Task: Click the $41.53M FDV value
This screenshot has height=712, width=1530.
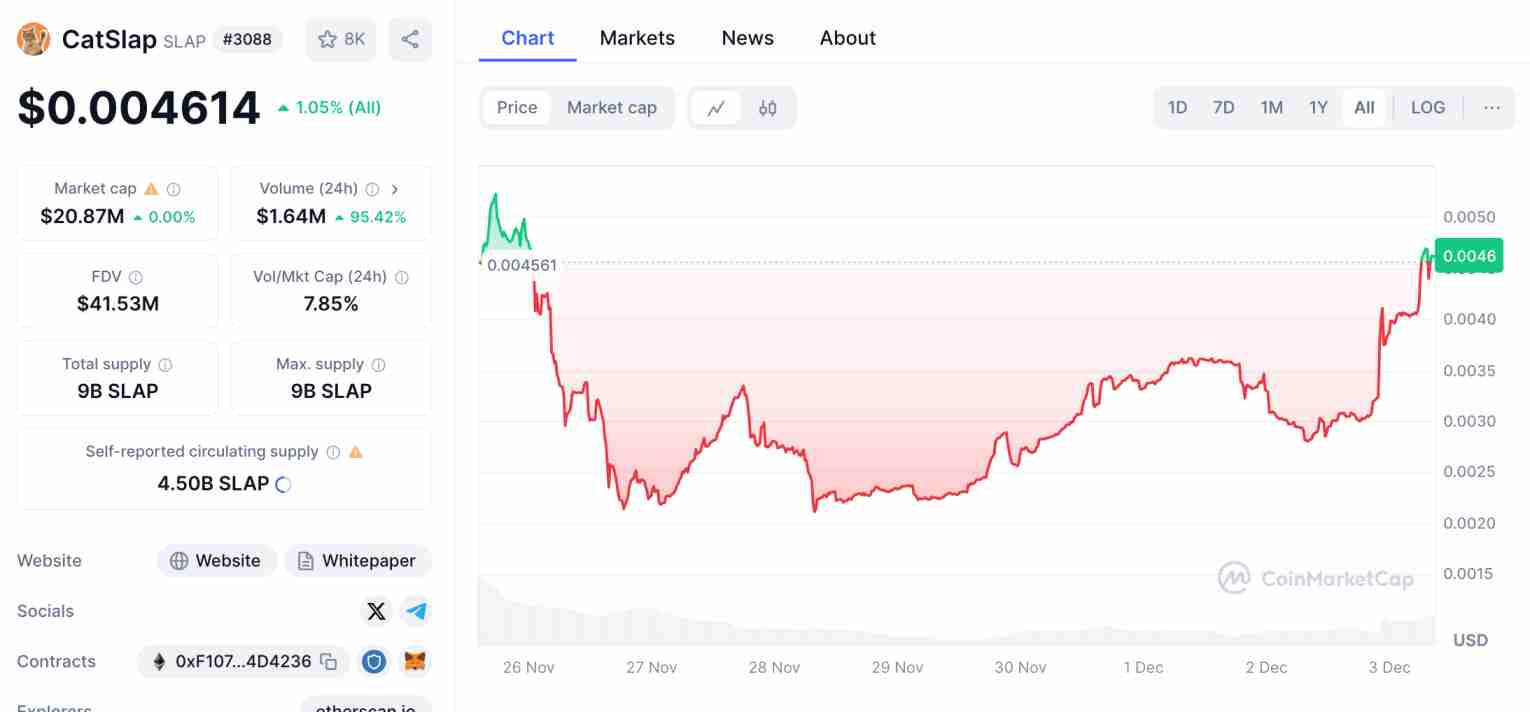Action: coord(118,304)
